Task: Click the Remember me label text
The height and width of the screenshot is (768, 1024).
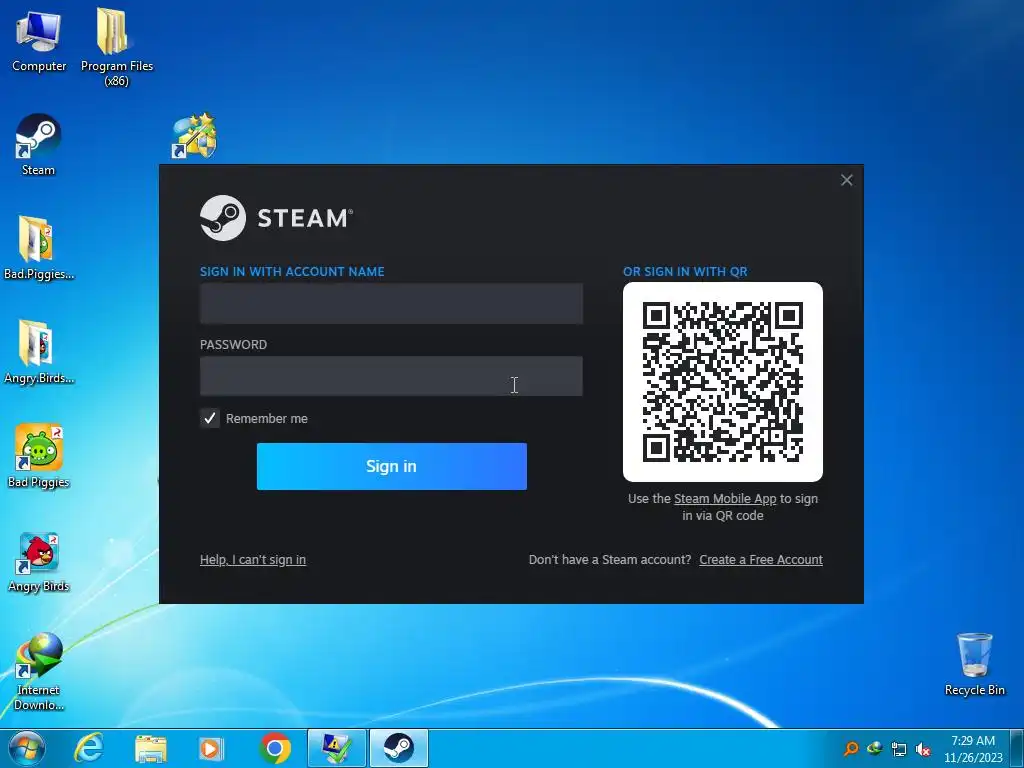Action: click(x=266, y=419)
